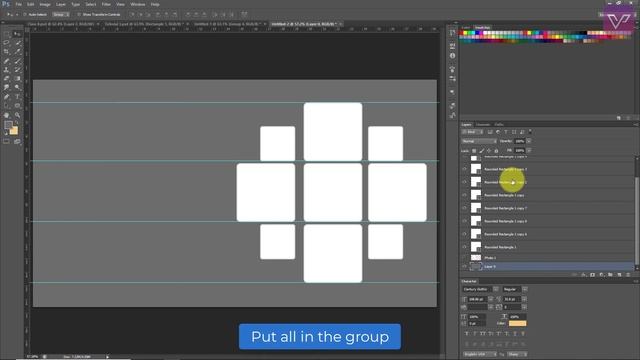Select the Hand tool

pyautogui.click(x=7, y=115)
